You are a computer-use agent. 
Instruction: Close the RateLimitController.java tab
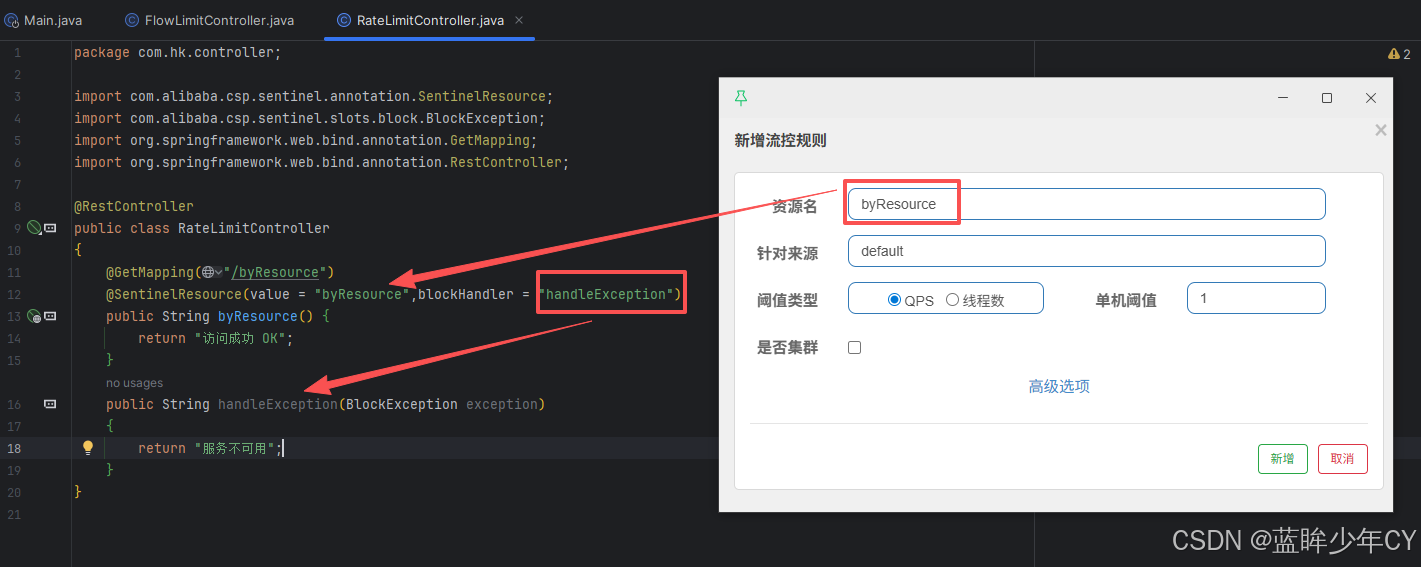(x=519, y=20)
